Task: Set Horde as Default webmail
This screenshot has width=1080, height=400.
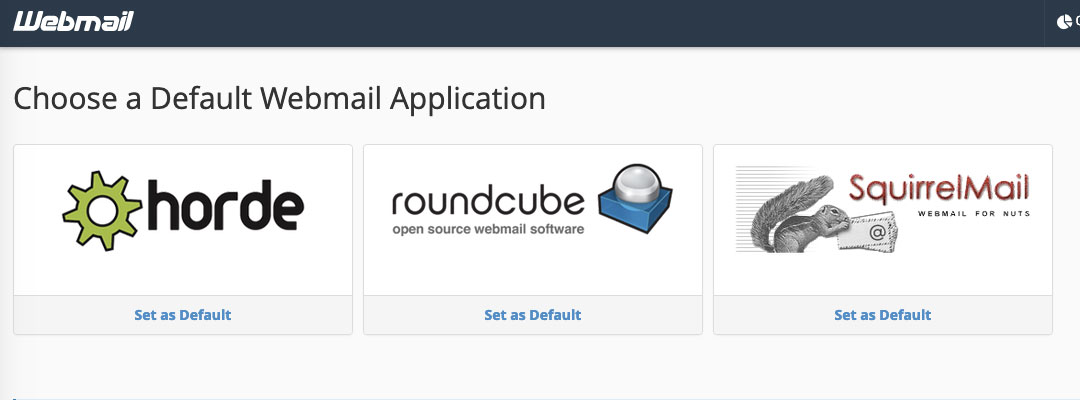Action: [x=183, y=315]
